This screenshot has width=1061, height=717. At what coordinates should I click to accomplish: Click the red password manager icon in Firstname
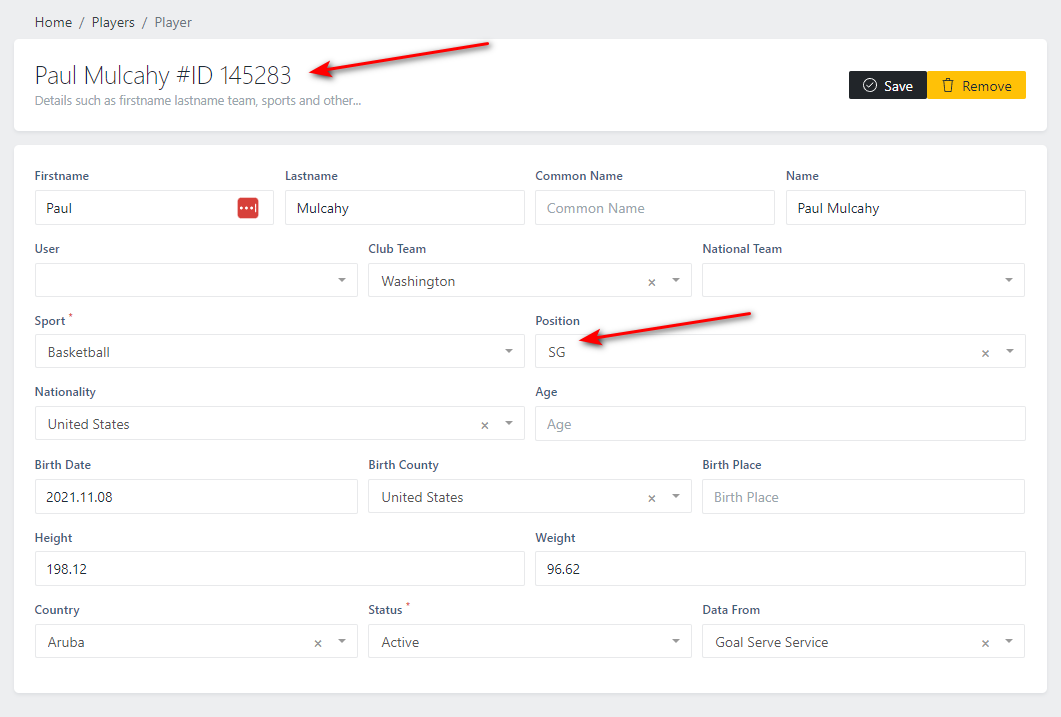coord(248,208)
